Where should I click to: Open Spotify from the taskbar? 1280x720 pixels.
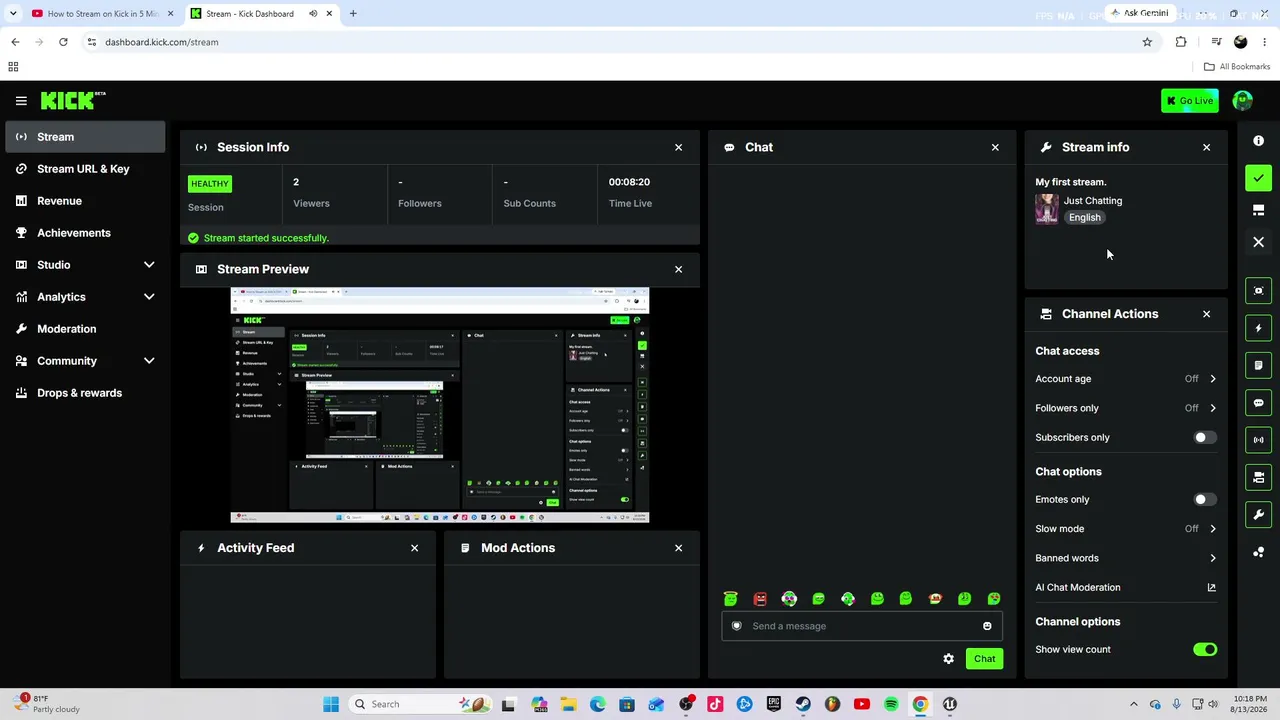pos(891,704)
